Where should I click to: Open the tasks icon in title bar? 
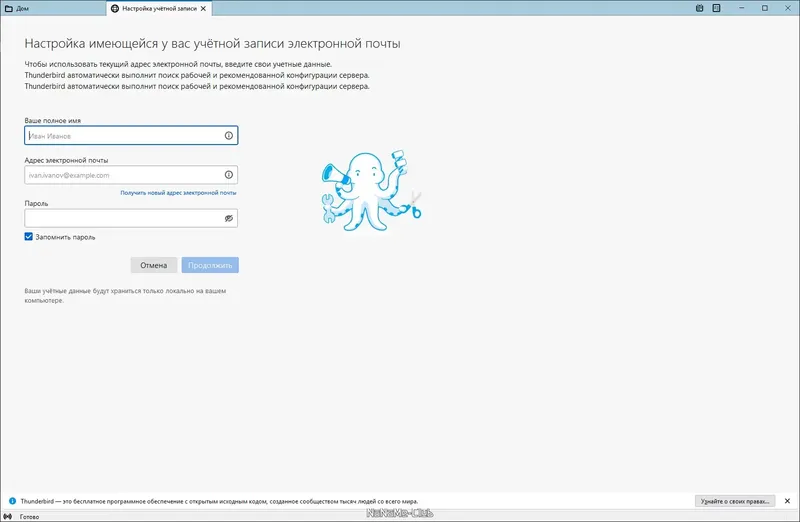click(x=716, y=8)
